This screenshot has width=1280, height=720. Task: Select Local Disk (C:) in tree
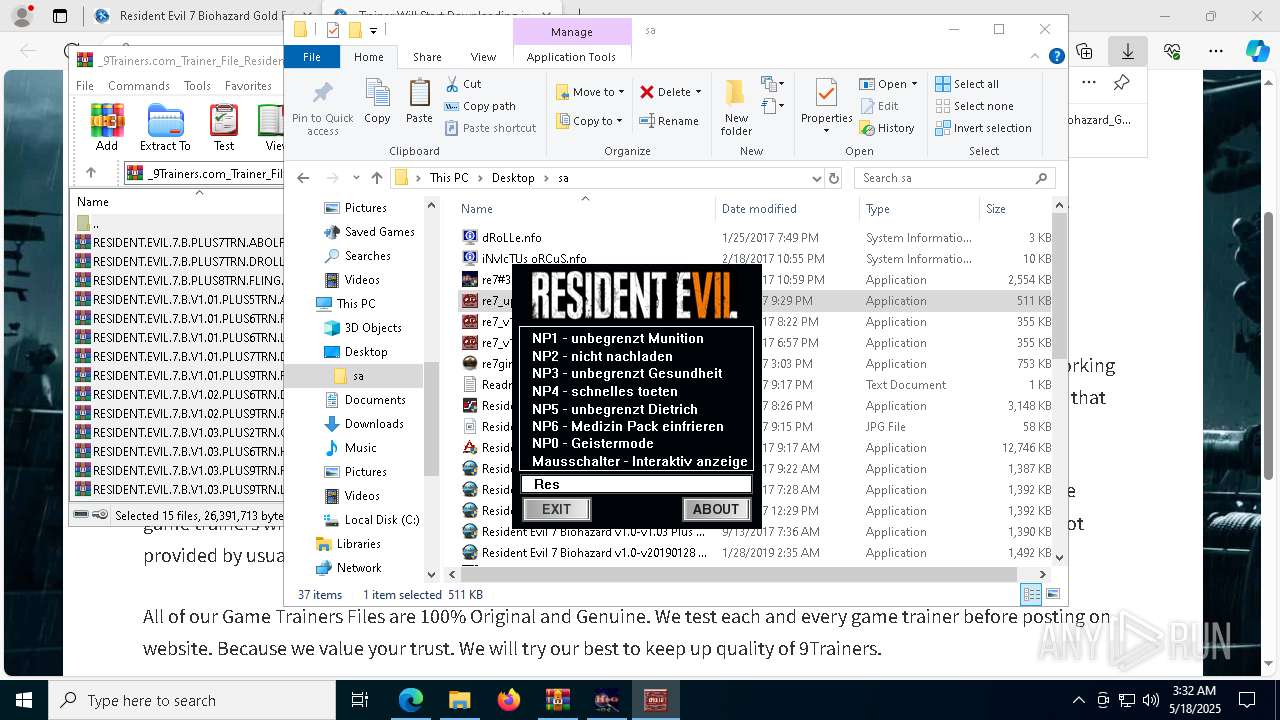[382, 519]
